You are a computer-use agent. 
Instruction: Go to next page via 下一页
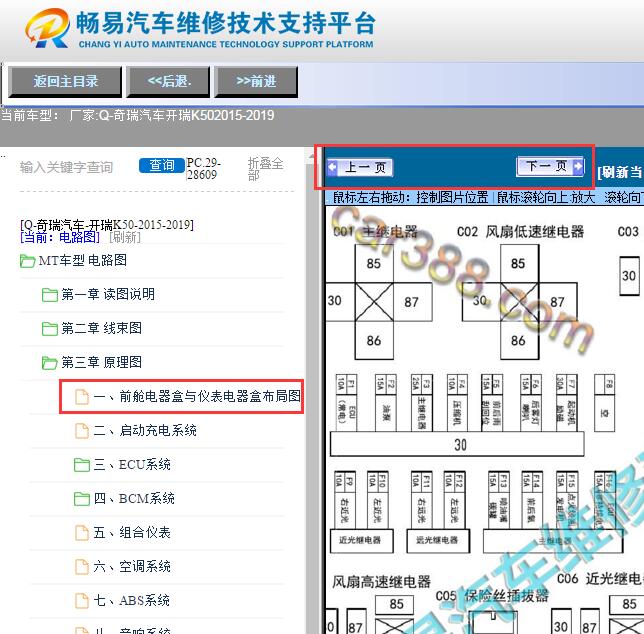click(550, 166)
